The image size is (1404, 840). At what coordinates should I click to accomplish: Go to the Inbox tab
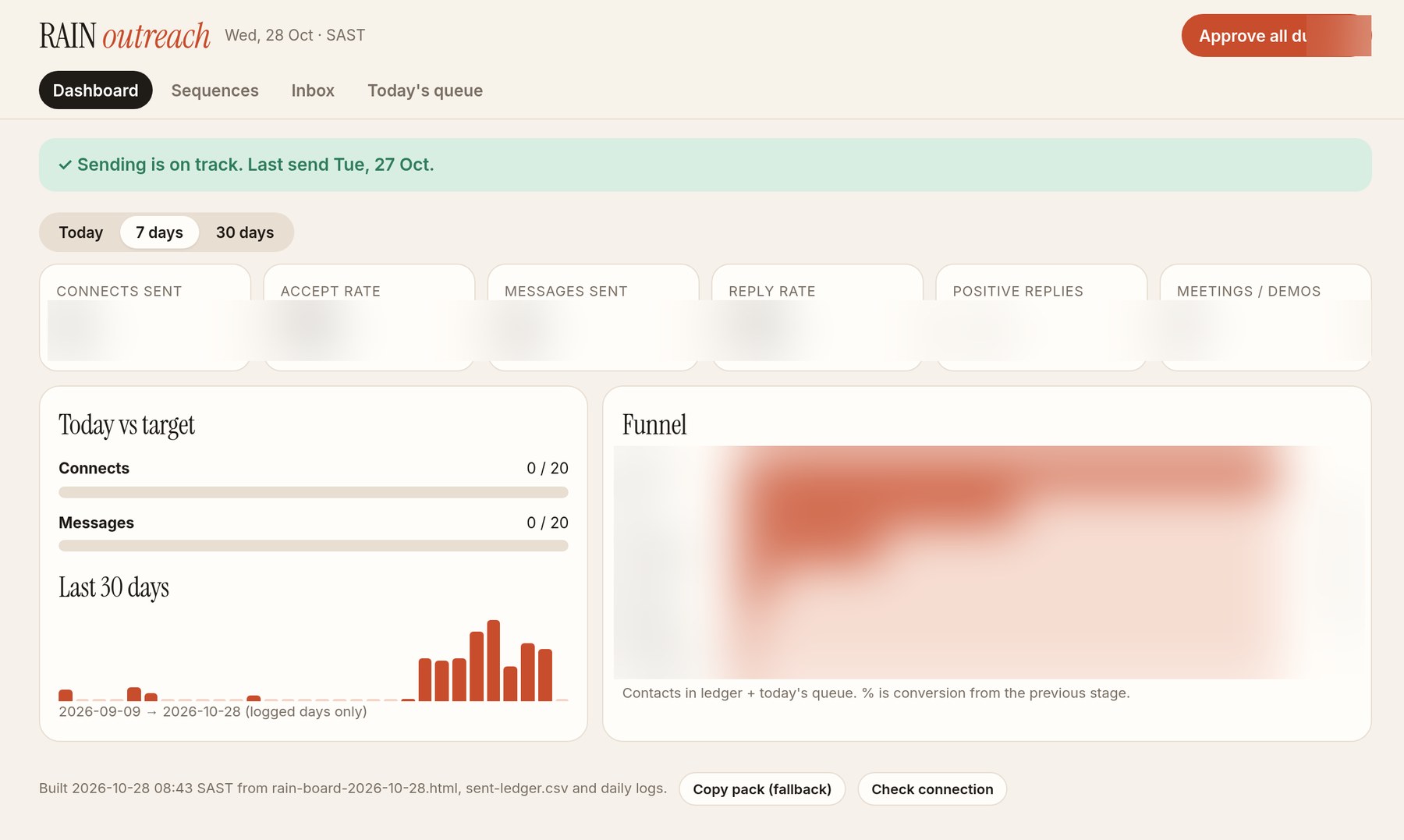[313, 90]
